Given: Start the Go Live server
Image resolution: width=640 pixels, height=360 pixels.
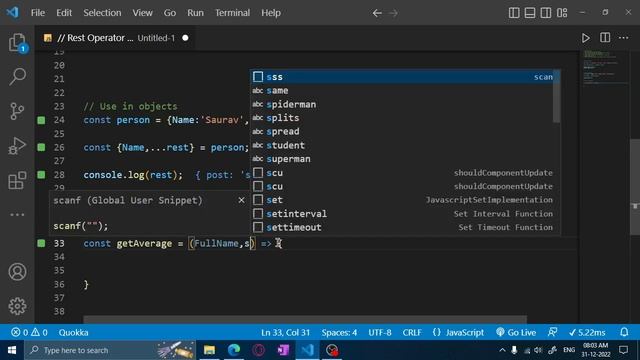Looking at the screenshot, I should click(x=516, y=332).
